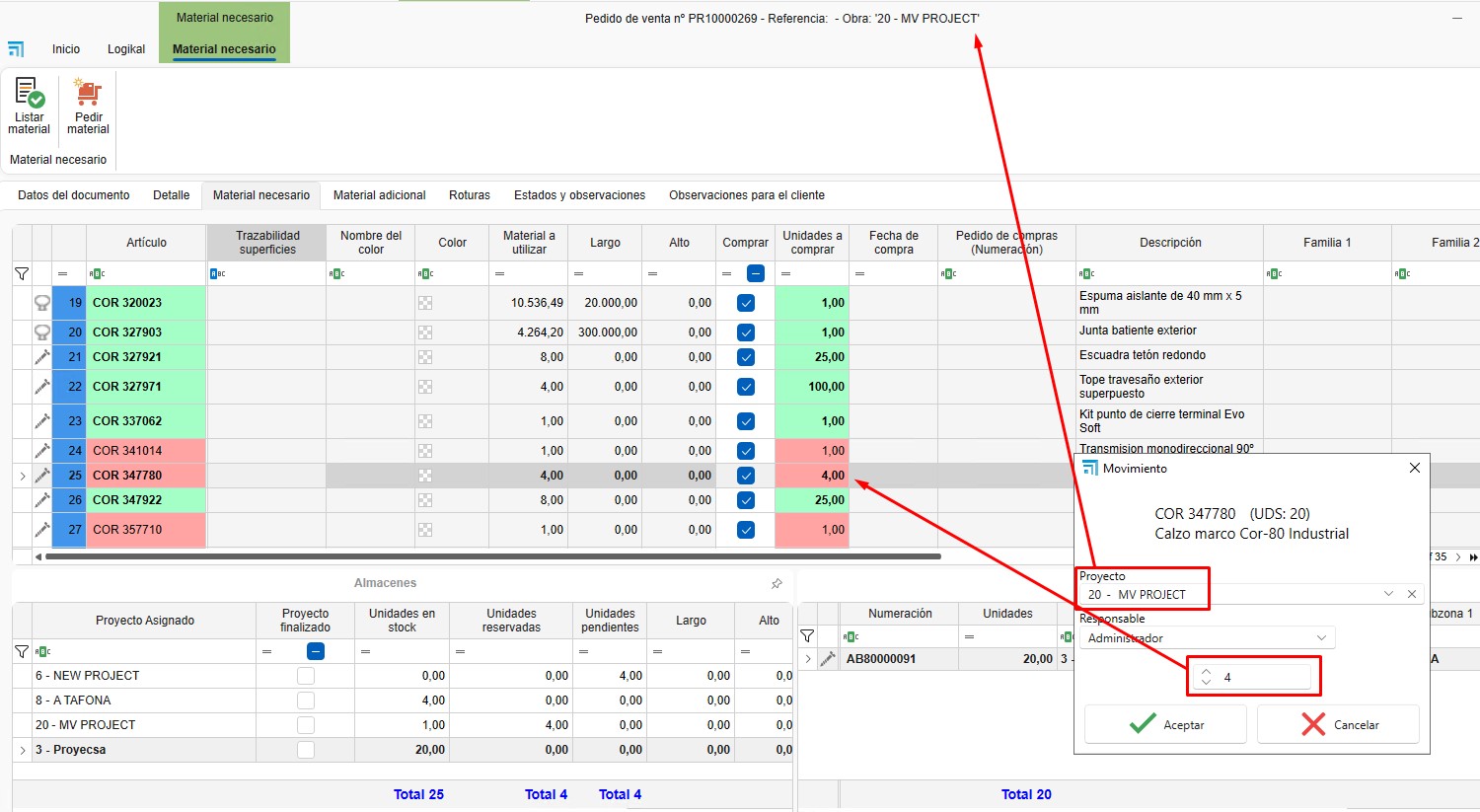Viewport: 1480px width, 812px height.
Task: Toggle the Comprar checkbox for COR 327903
Action: (x=746, y=332)
